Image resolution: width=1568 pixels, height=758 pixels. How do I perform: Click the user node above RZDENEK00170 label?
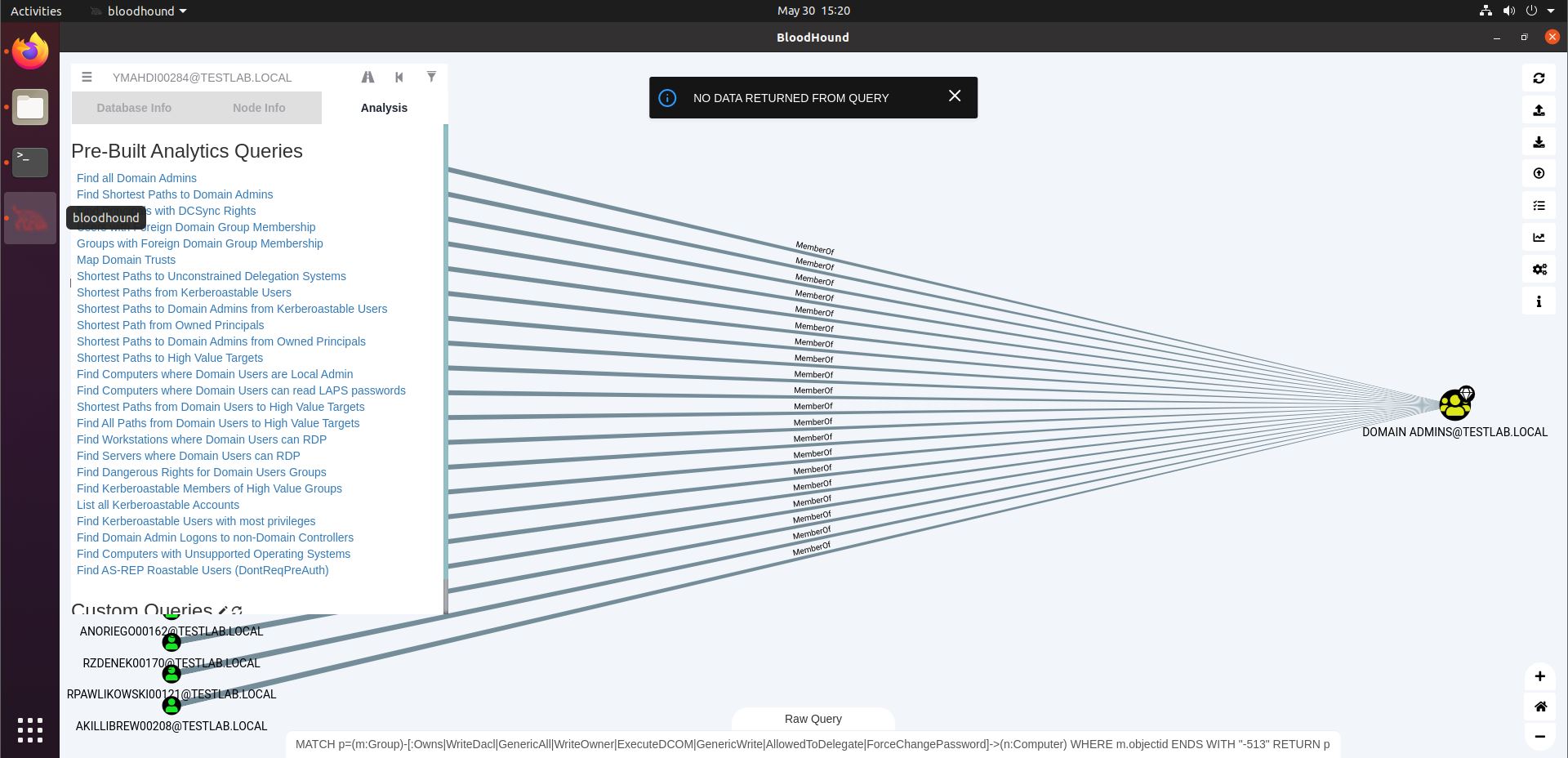tap(171, 643)
